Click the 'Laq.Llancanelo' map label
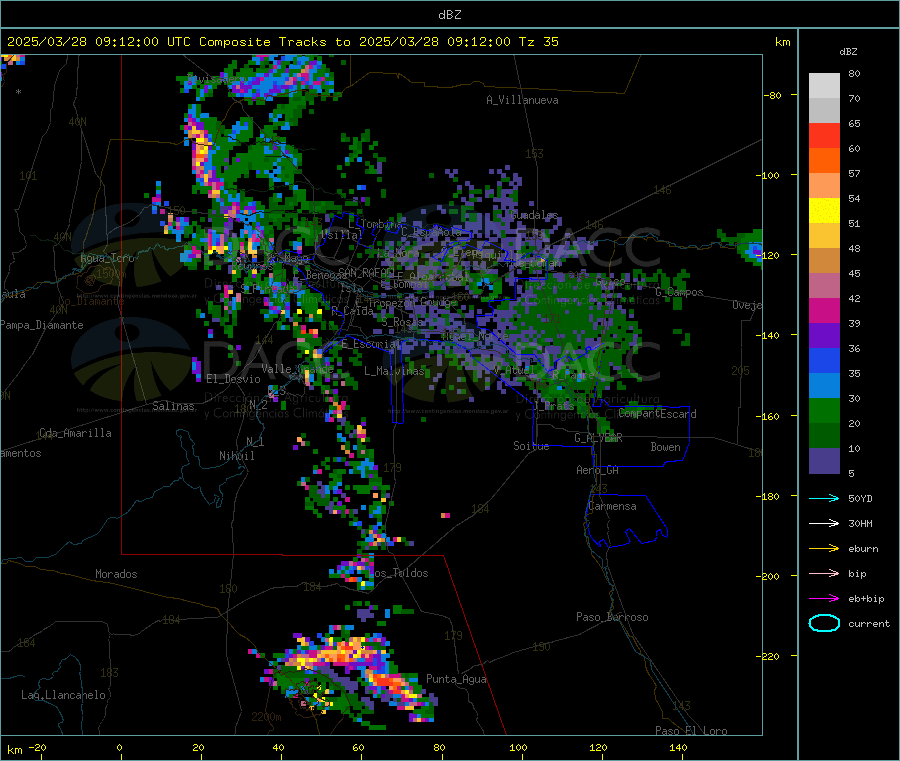The width and height of the screenshot is (900, 761). click(x=64, y=695)
